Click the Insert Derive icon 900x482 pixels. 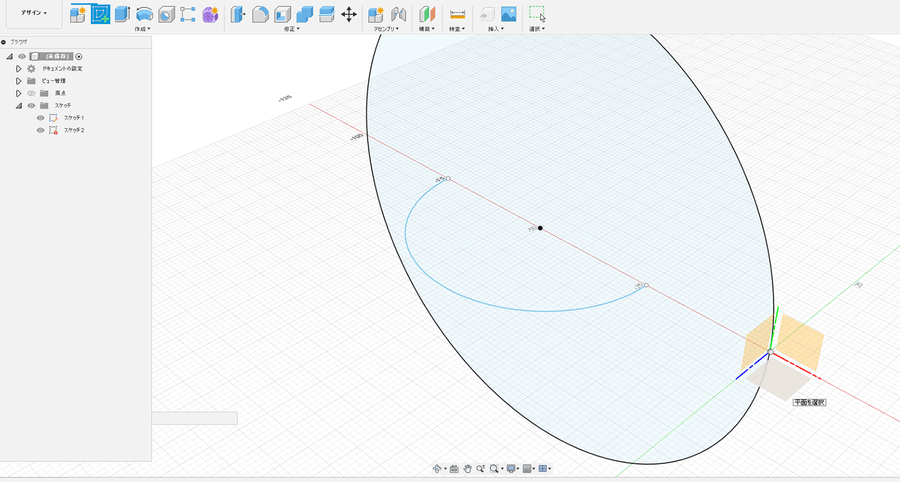coord(487,14)
